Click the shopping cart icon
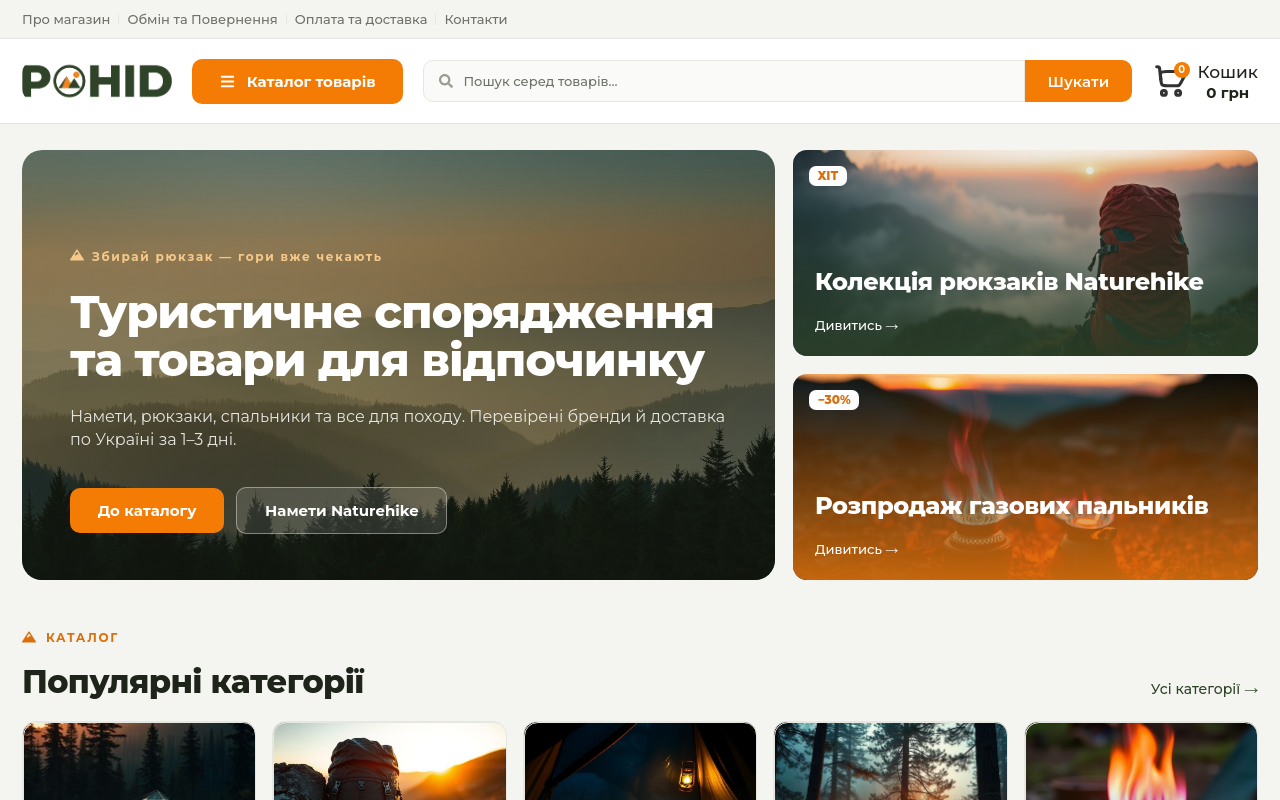1280x800 pixels. coord(1170,81)
